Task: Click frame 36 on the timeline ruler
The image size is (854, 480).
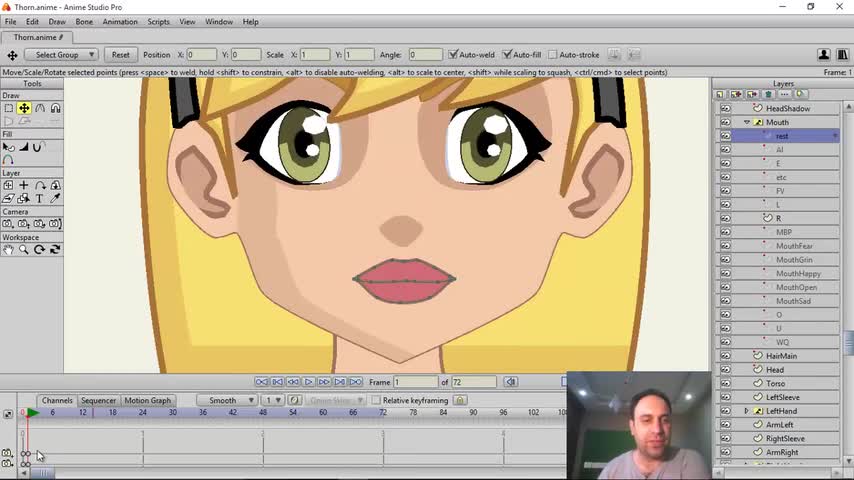Action: pyautogui.click(x=203, y=412)
